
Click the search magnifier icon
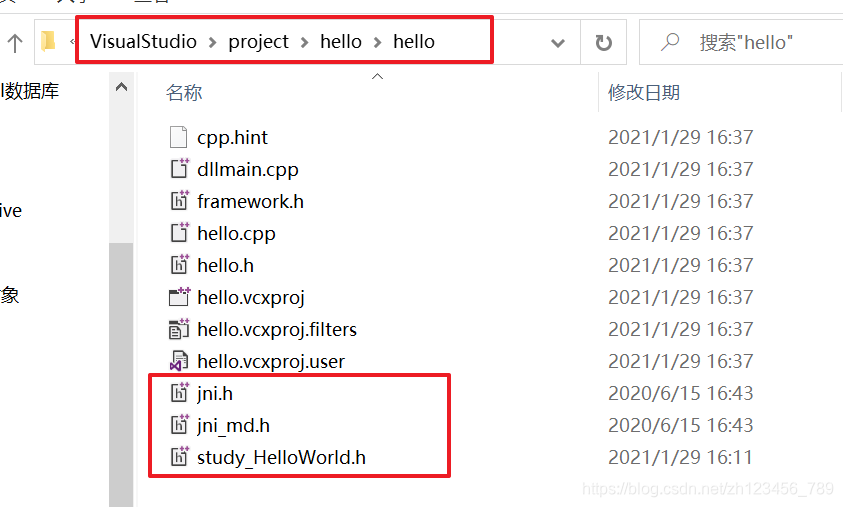[670, 41]
